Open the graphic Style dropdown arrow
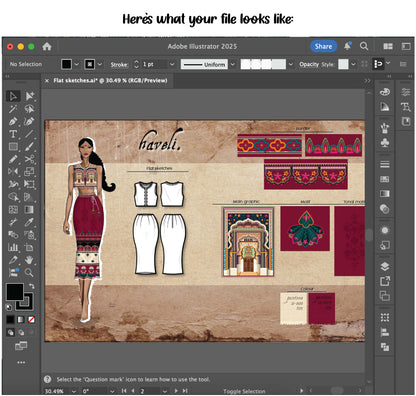Viewport: 416px width, 396px height. click(353, 64)
